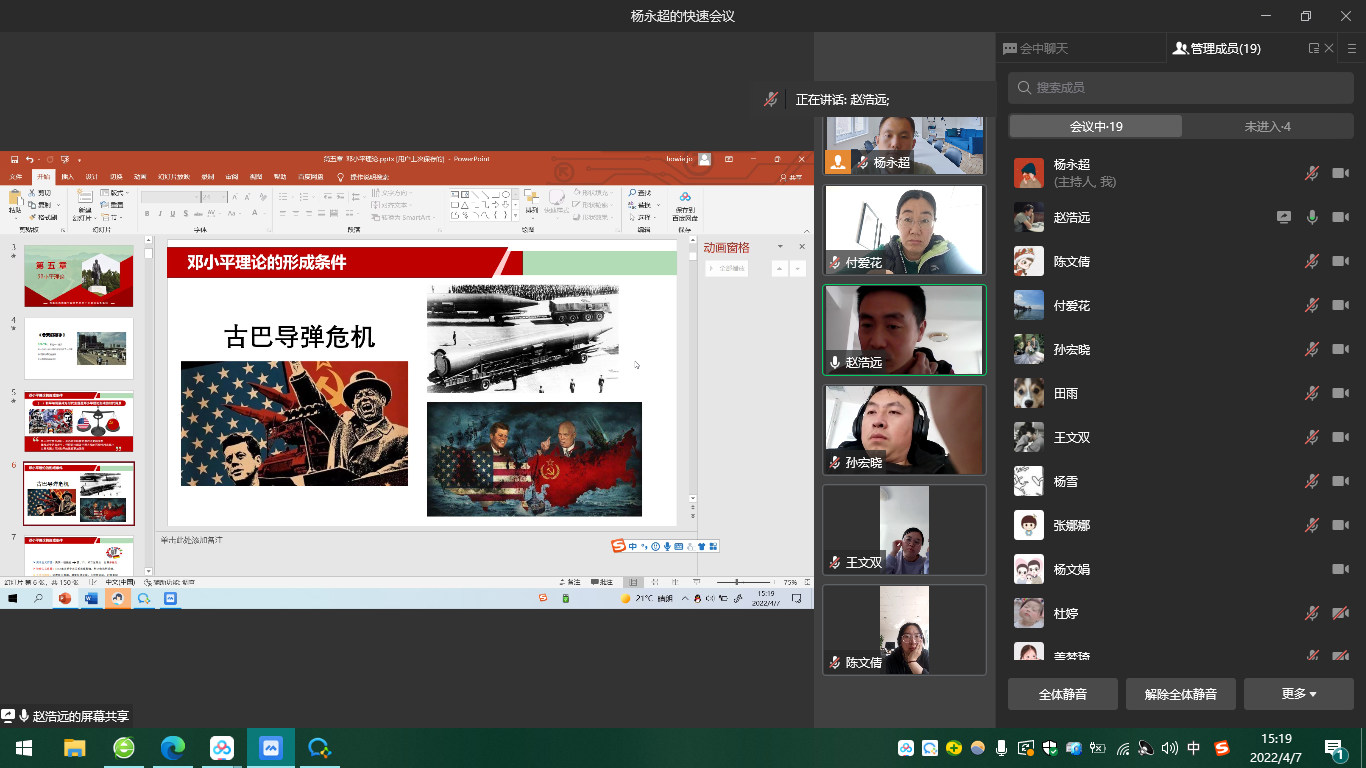
Task: Toggle 杨永超's microphone in member list
Action: (1312, 173)
